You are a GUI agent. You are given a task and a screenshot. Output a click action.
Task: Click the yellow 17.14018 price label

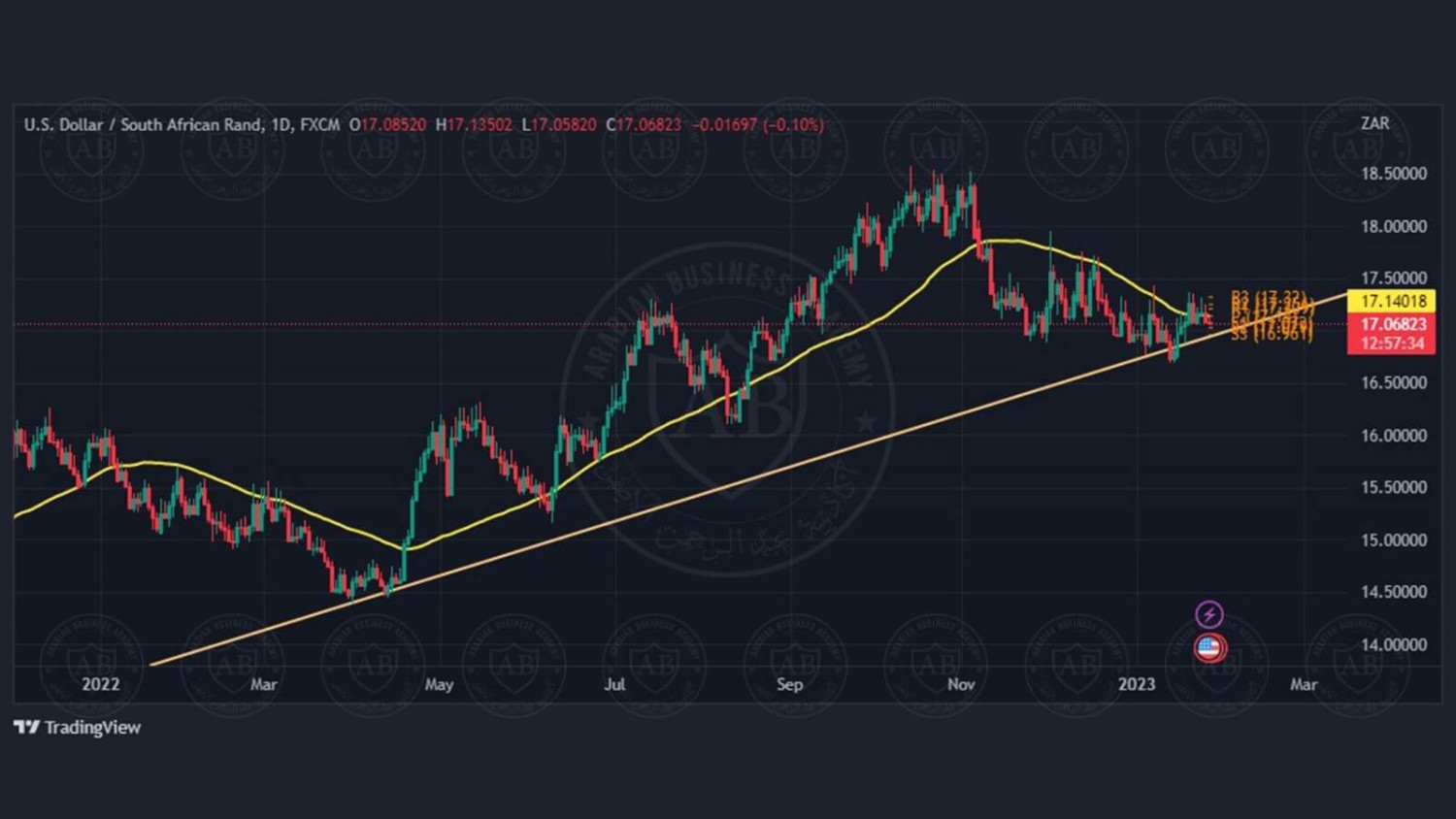1391,302
